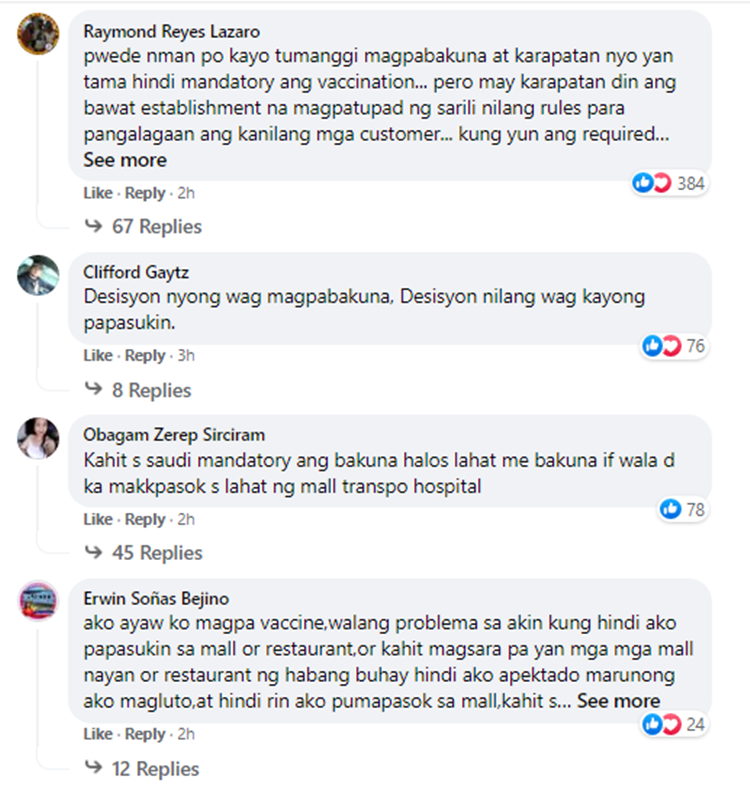Image resolution: width=750 pixels, height=789 pixels.
Task: Expand the 12 Replies thread
Action: (x=142, y=769)
